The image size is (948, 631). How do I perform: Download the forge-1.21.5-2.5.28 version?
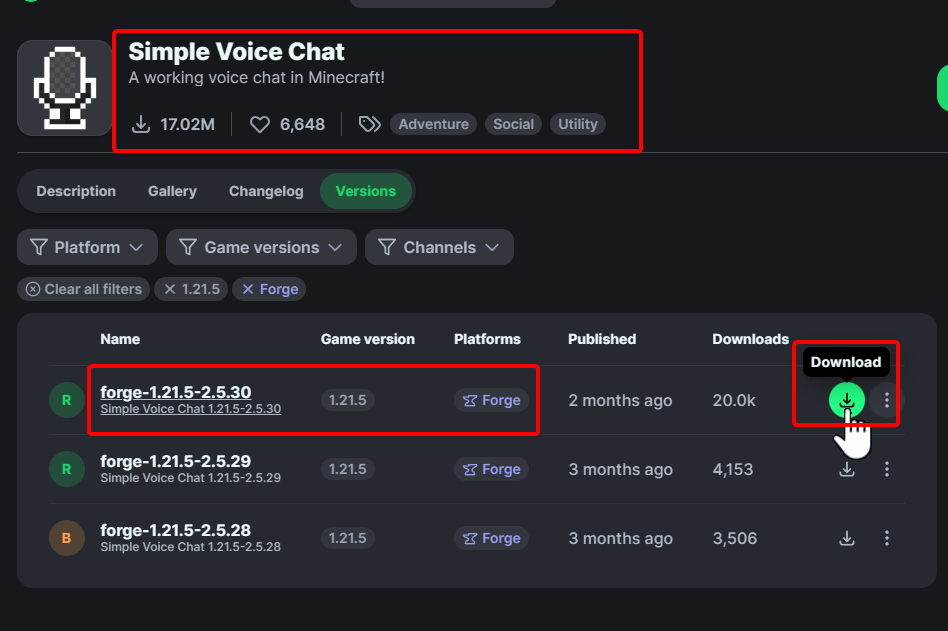point(846,538)
